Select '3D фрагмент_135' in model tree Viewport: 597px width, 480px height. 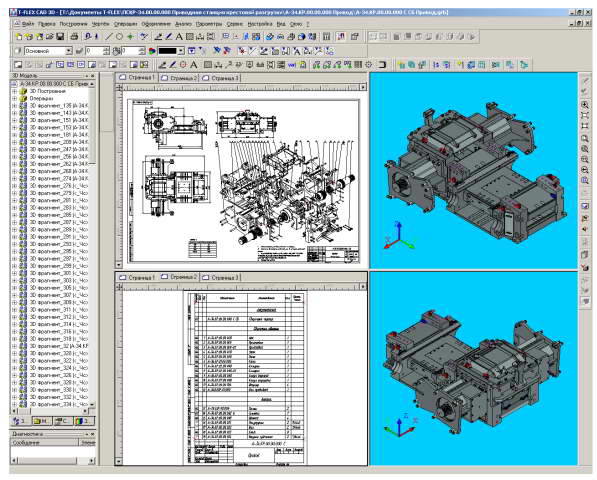pos(59,106)
